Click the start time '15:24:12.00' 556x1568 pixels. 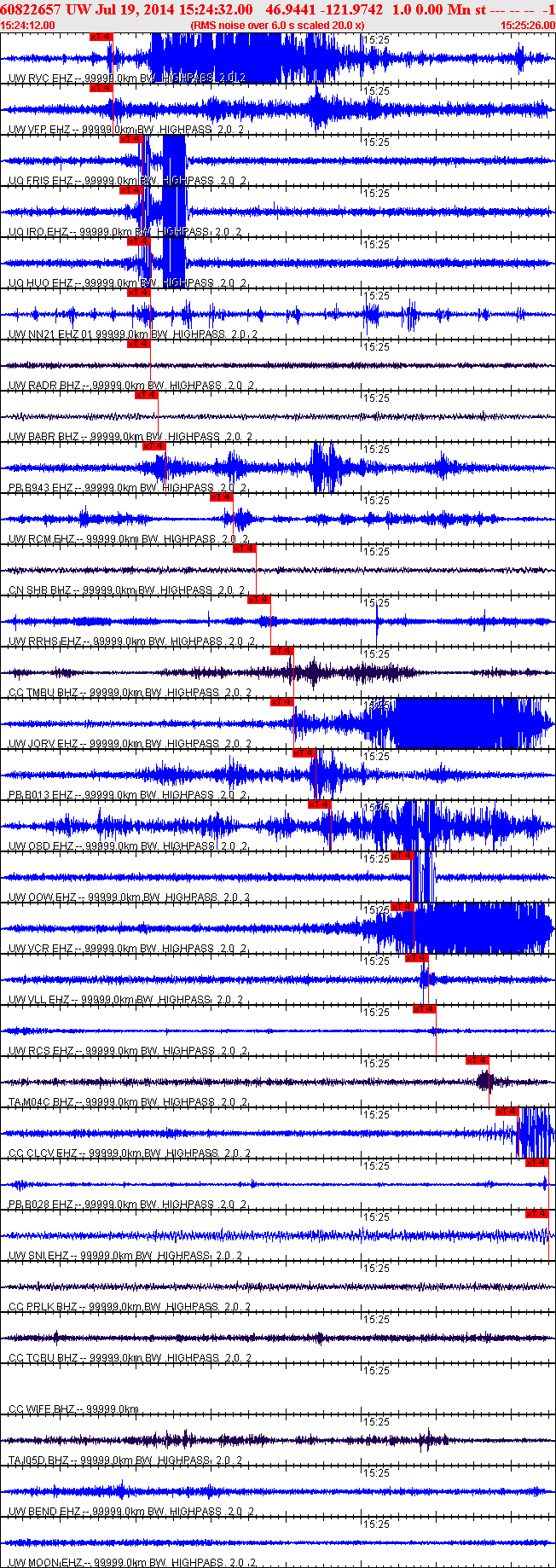pos(28,26)
